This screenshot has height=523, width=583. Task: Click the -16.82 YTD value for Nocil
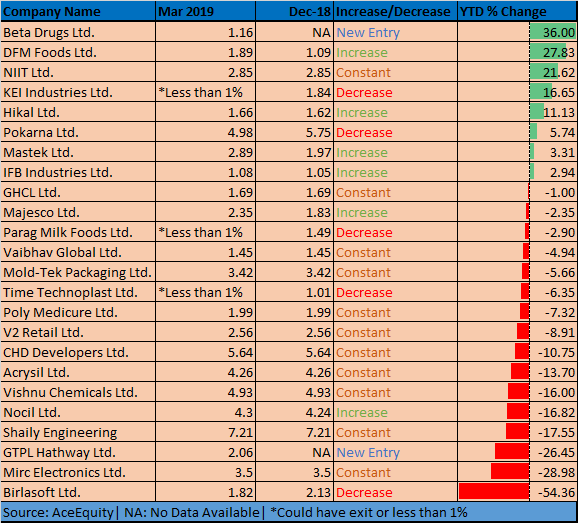(557, 413)
